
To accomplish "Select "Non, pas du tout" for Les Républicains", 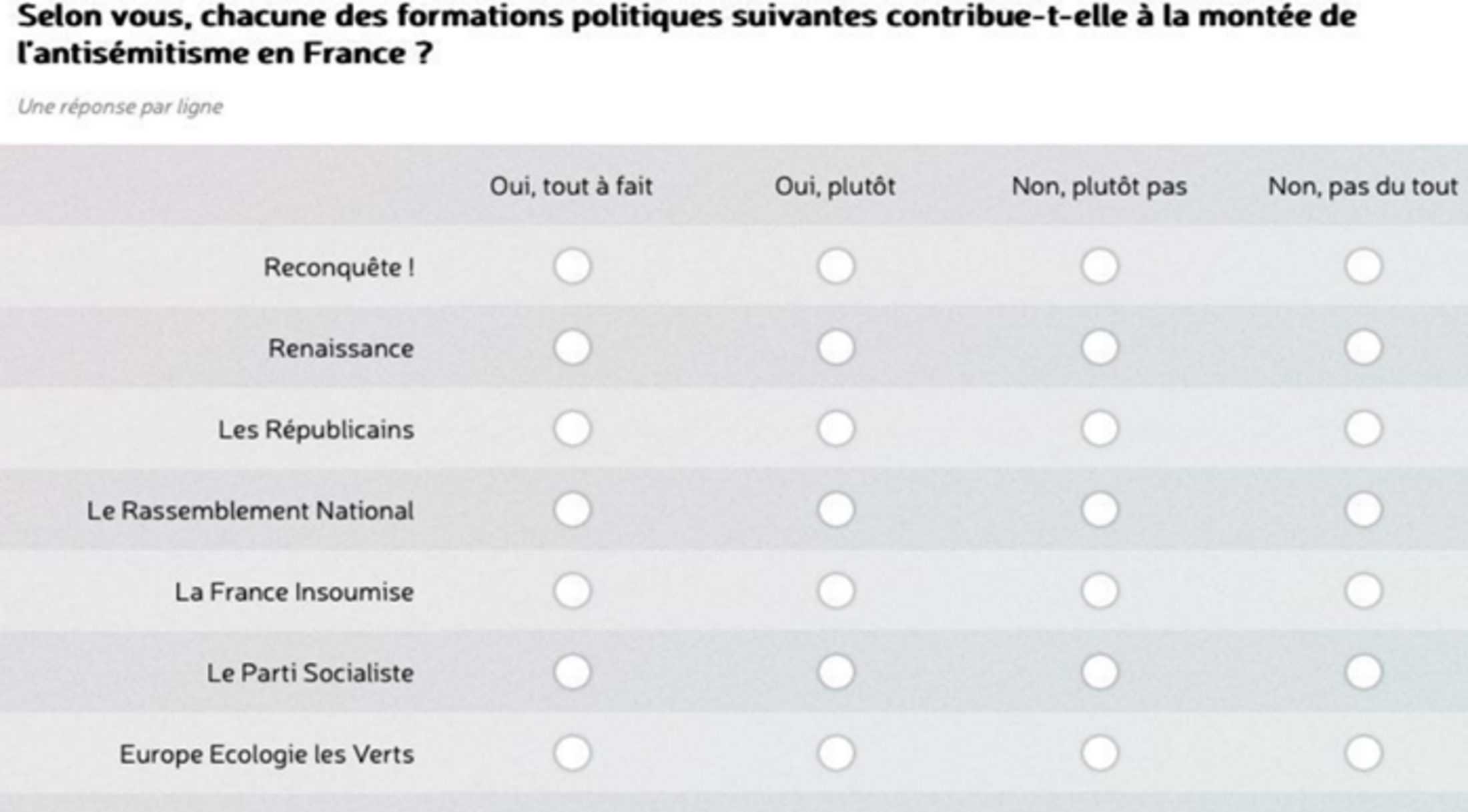I will click(1363, 428).
